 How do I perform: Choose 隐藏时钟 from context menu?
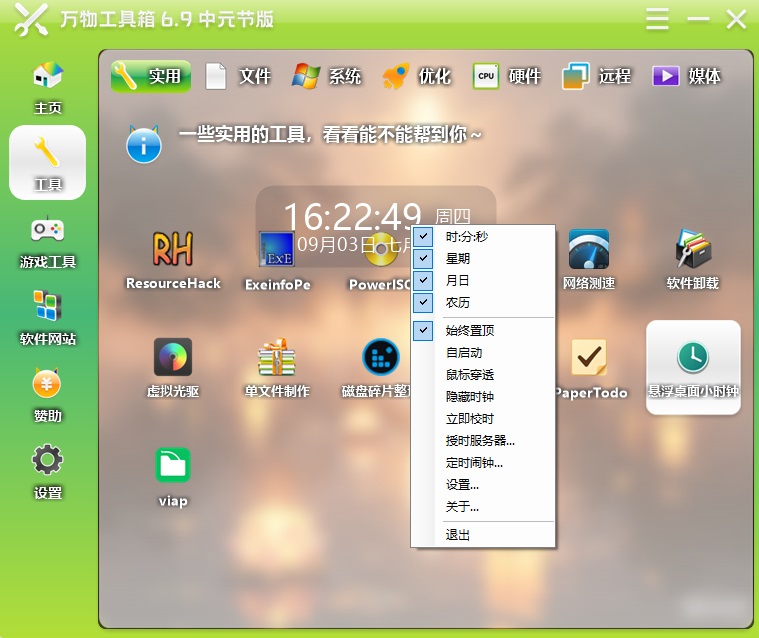coord(483,396)
